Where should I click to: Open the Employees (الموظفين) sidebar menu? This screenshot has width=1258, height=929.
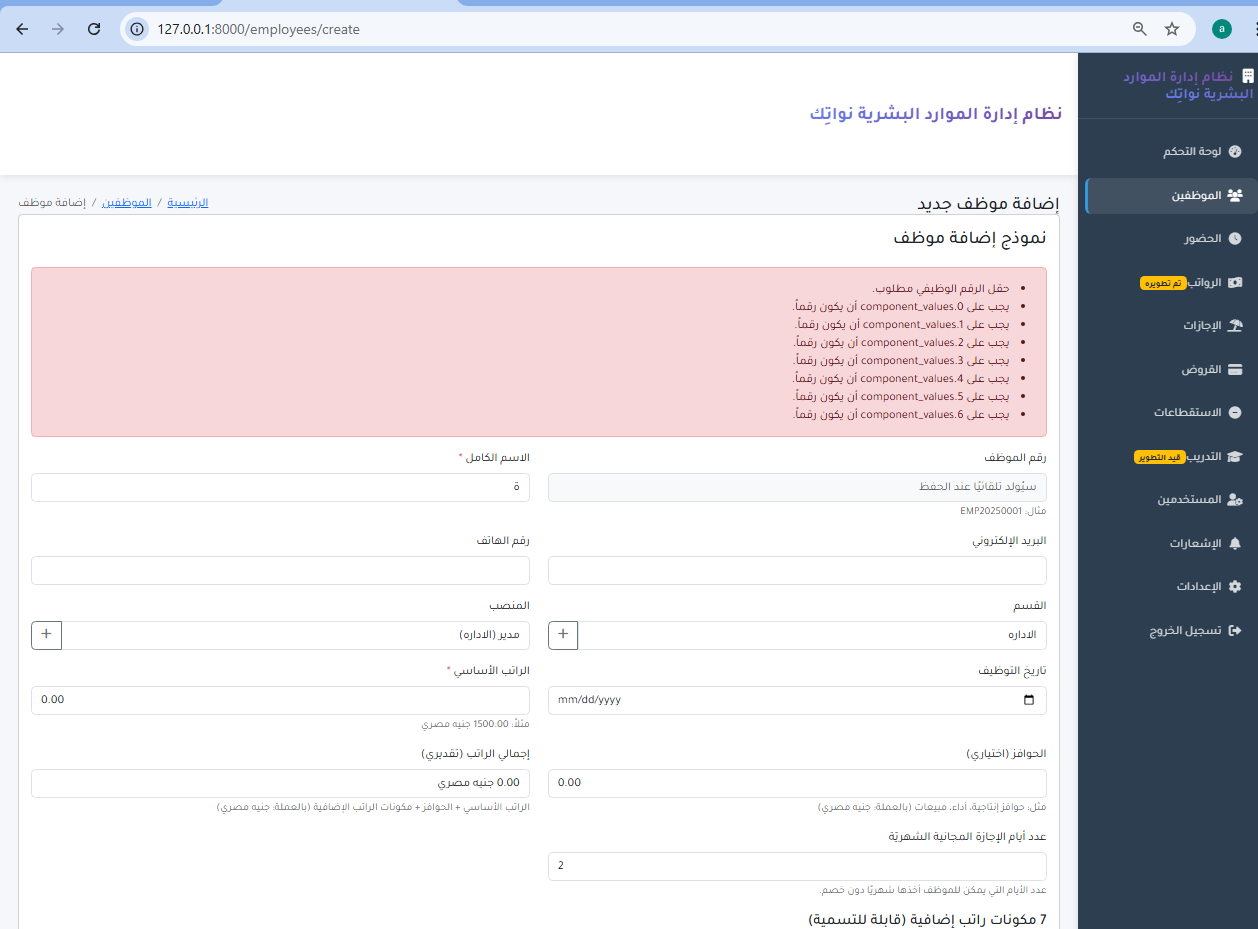1197,196
